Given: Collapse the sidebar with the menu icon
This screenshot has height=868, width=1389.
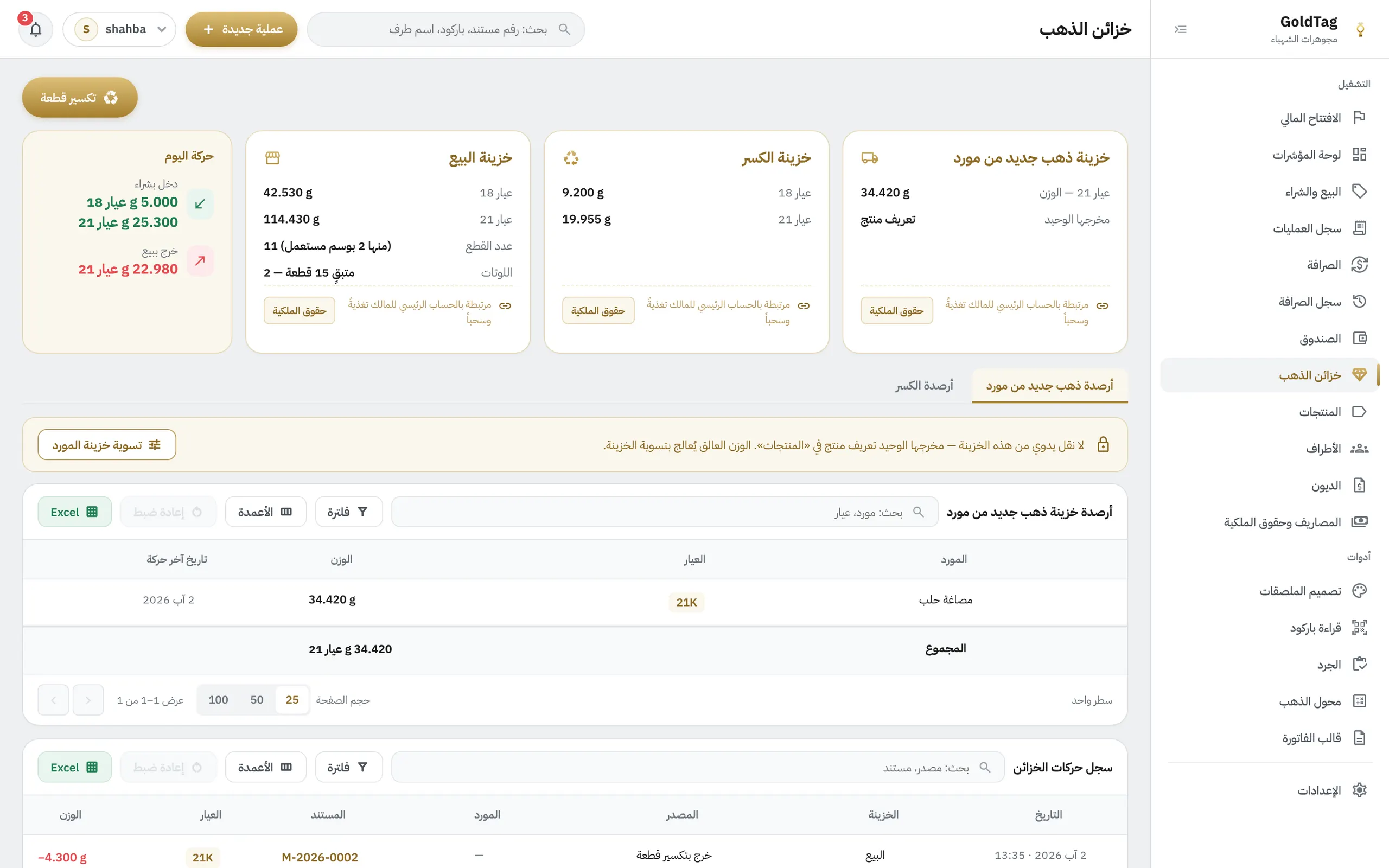Looking at the screenshot, I should point(1180,29).
